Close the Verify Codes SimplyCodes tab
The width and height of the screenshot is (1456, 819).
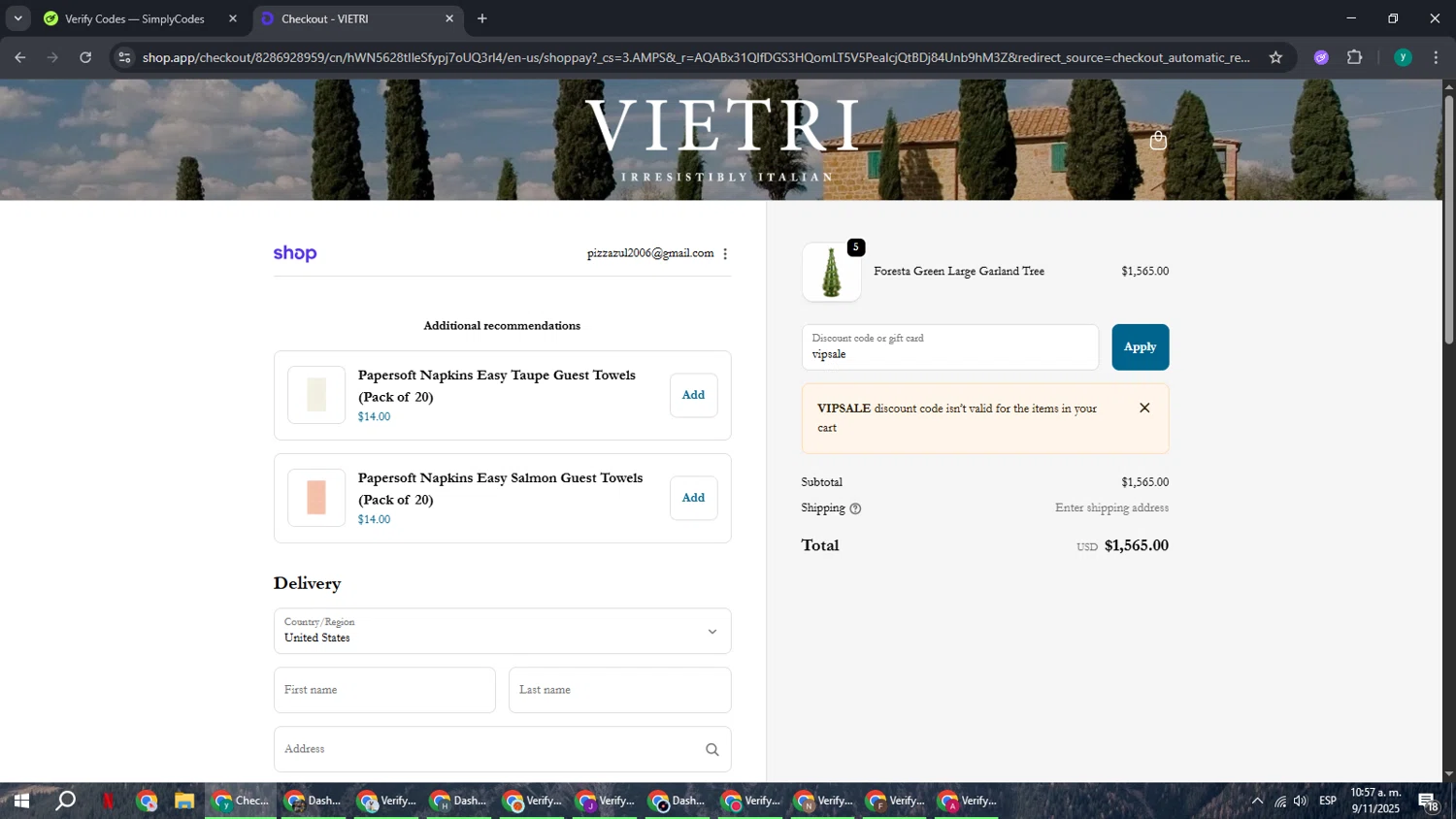pyautogui.click(x=232, y=18)
